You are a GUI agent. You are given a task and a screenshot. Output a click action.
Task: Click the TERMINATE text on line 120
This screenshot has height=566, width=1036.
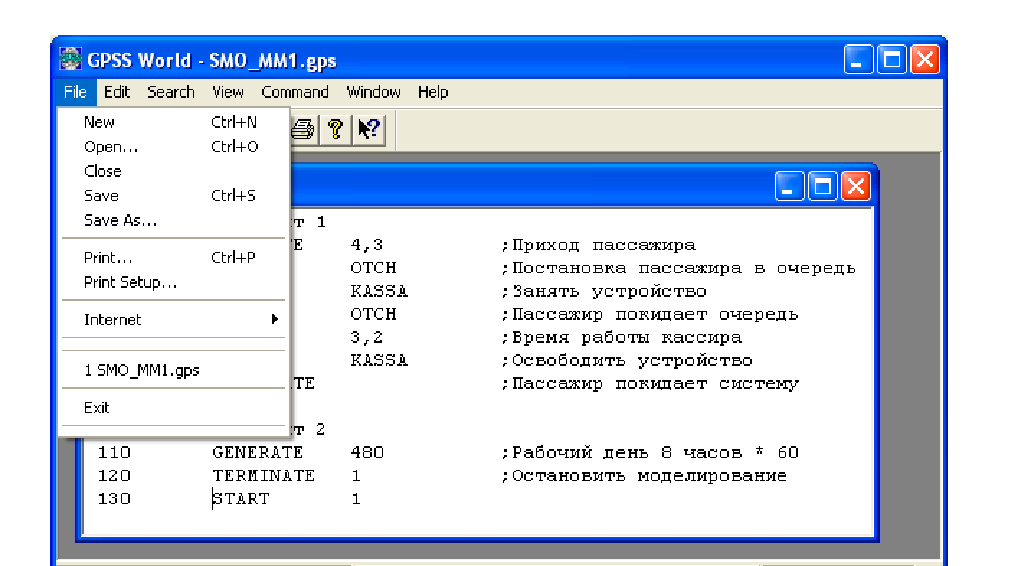tap(264, 476)
